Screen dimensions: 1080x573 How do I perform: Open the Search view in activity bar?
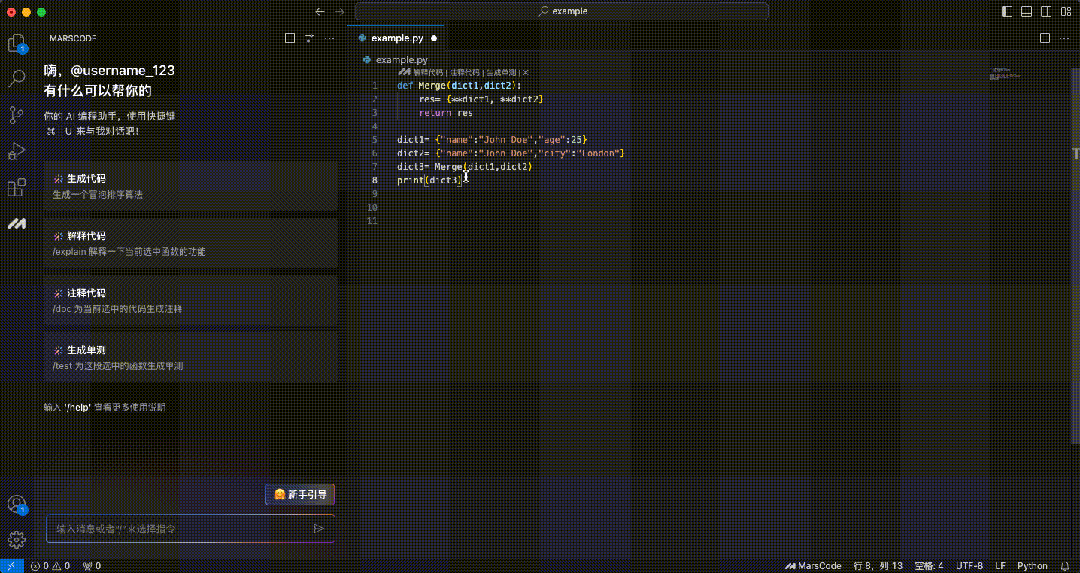click(x=16, y=78)
